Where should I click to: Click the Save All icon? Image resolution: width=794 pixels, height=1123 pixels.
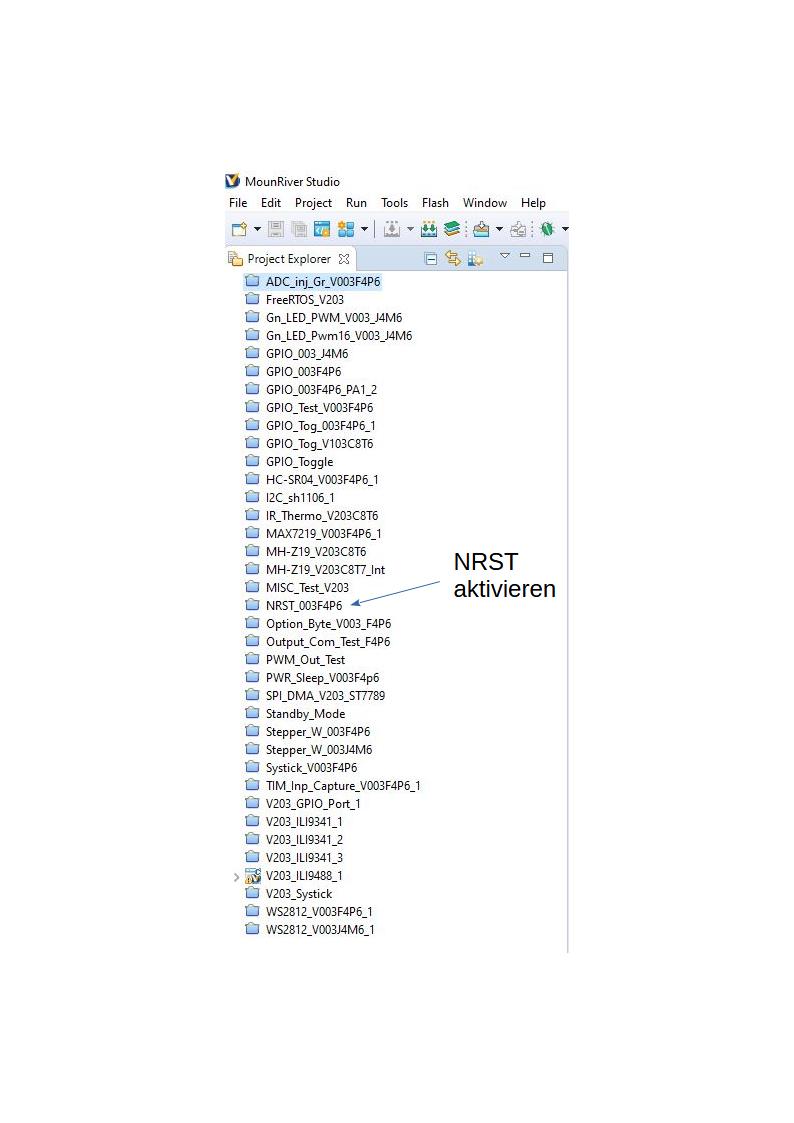click(299, 229)
